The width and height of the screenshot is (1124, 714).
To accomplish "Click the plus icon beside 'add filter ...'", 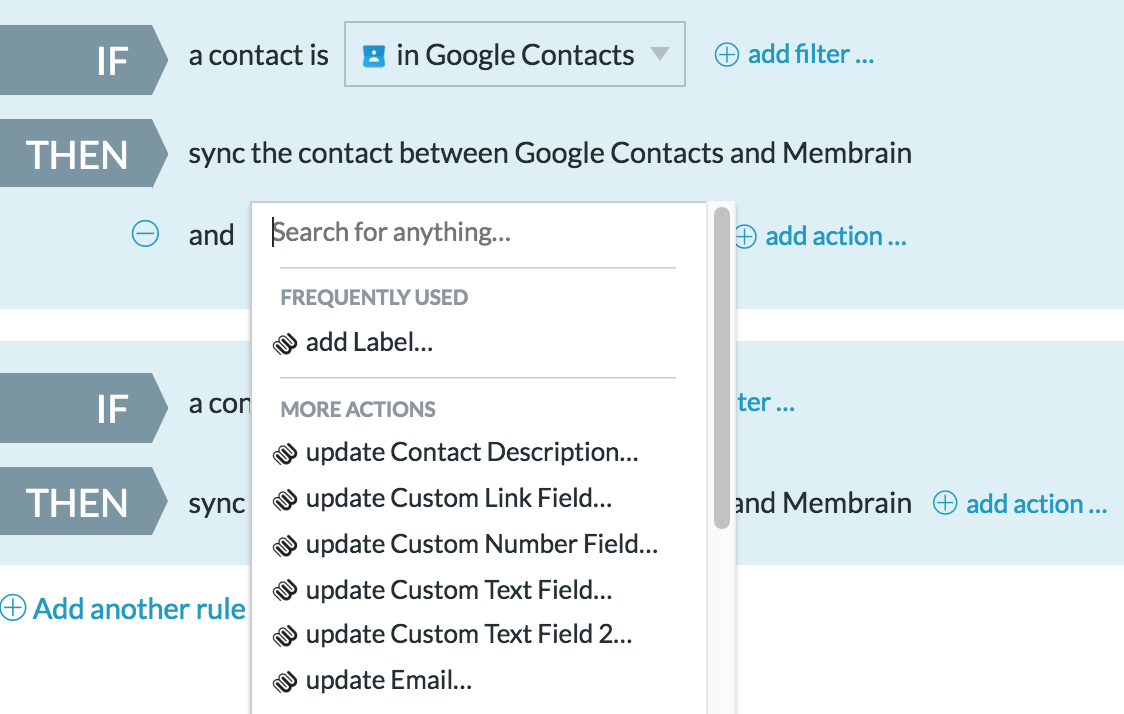I will click(727, 55).
